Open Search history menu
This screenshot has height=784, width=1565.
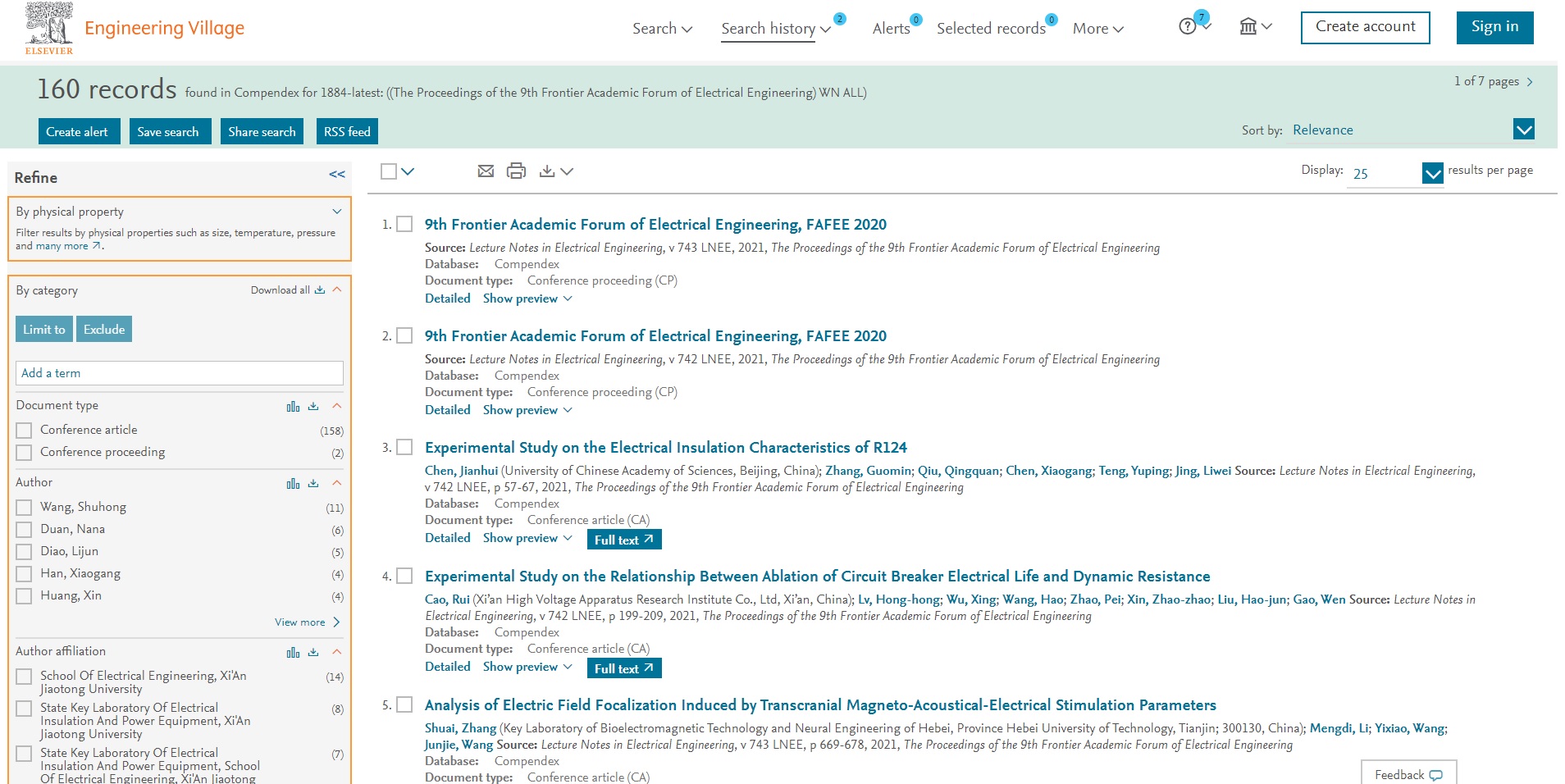pyautogui.click(x=776, y=29)
